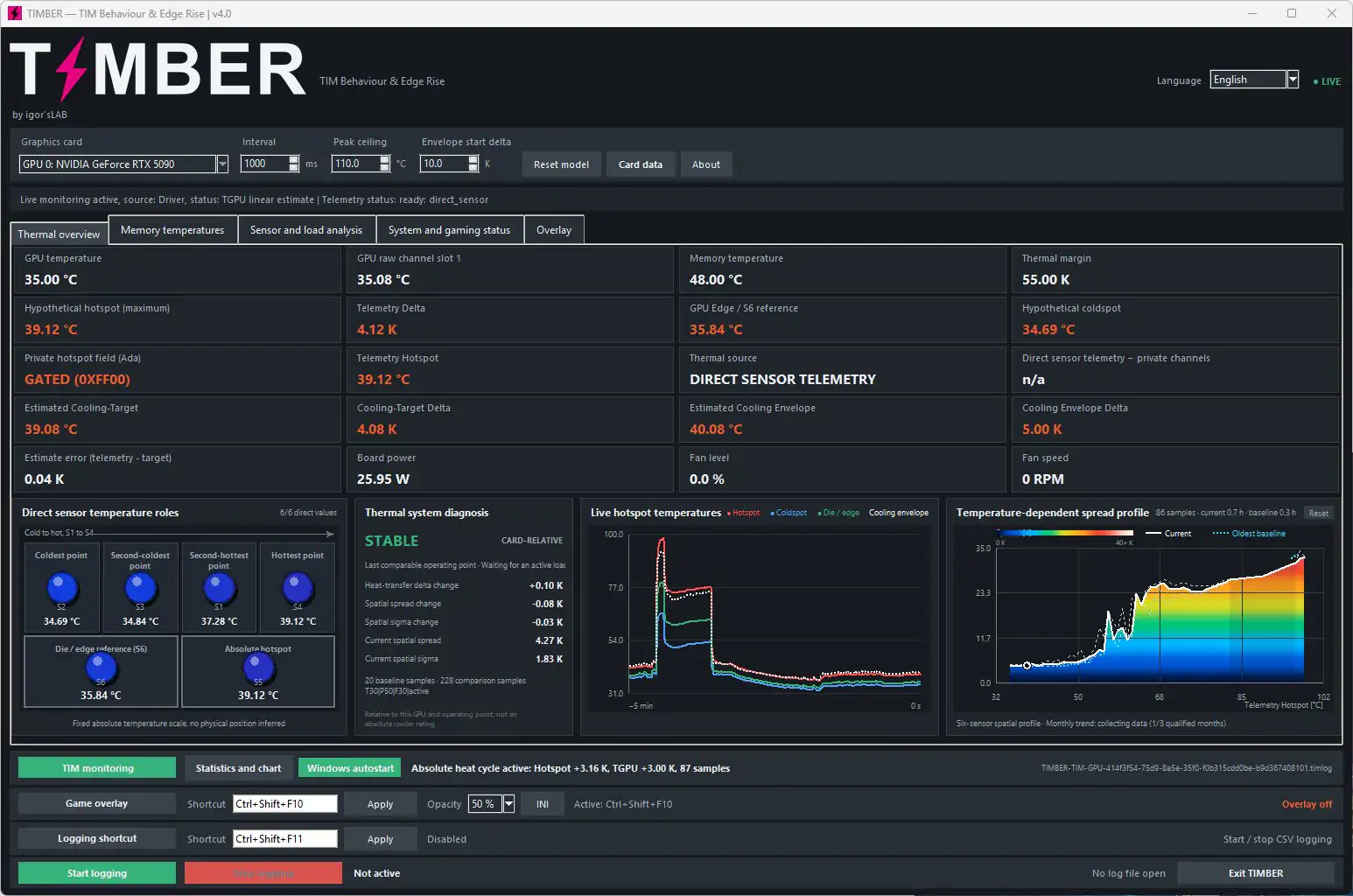Switch to the Memory temperatures tab

(172, 230)
